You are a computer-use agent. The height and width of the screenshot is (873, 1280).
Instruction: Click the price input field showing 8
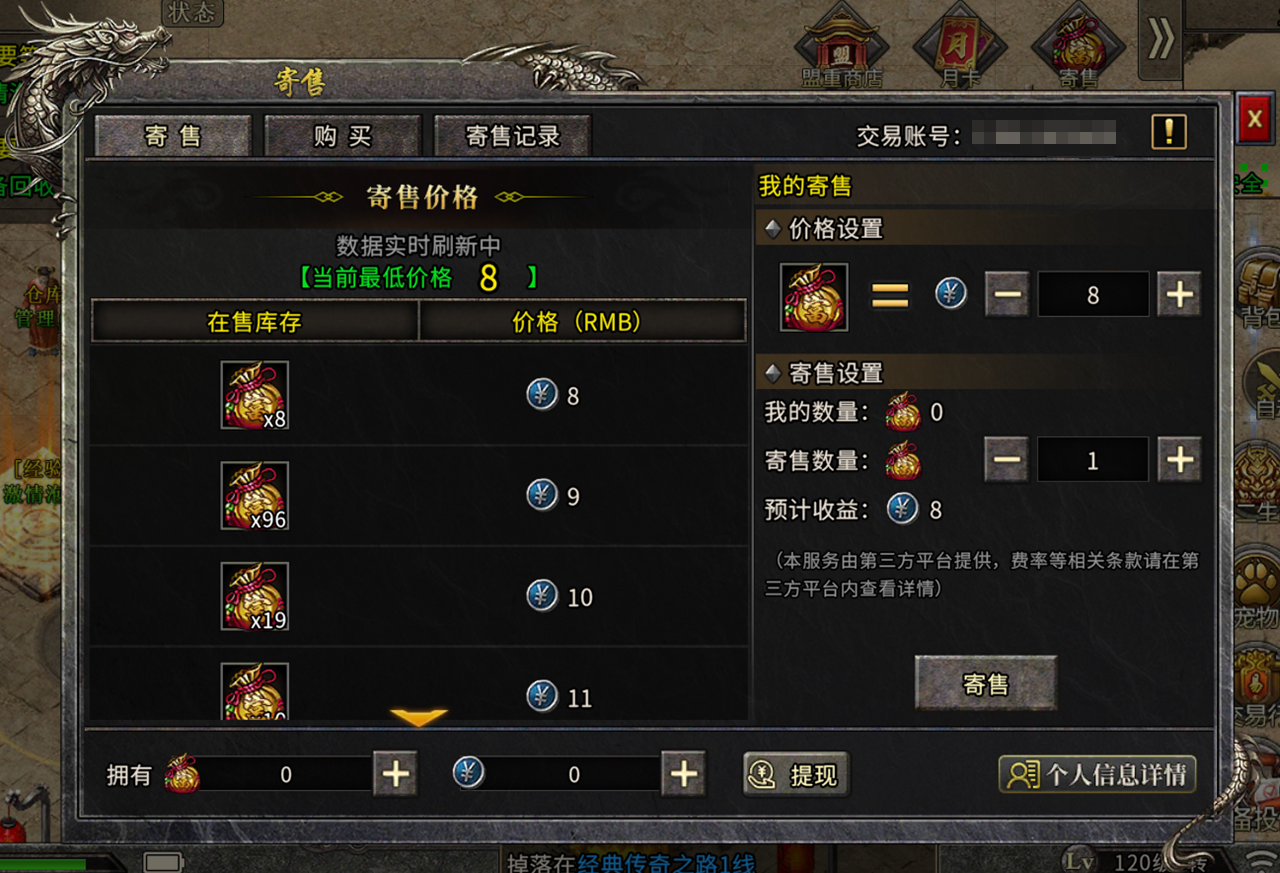(1093, 294)
